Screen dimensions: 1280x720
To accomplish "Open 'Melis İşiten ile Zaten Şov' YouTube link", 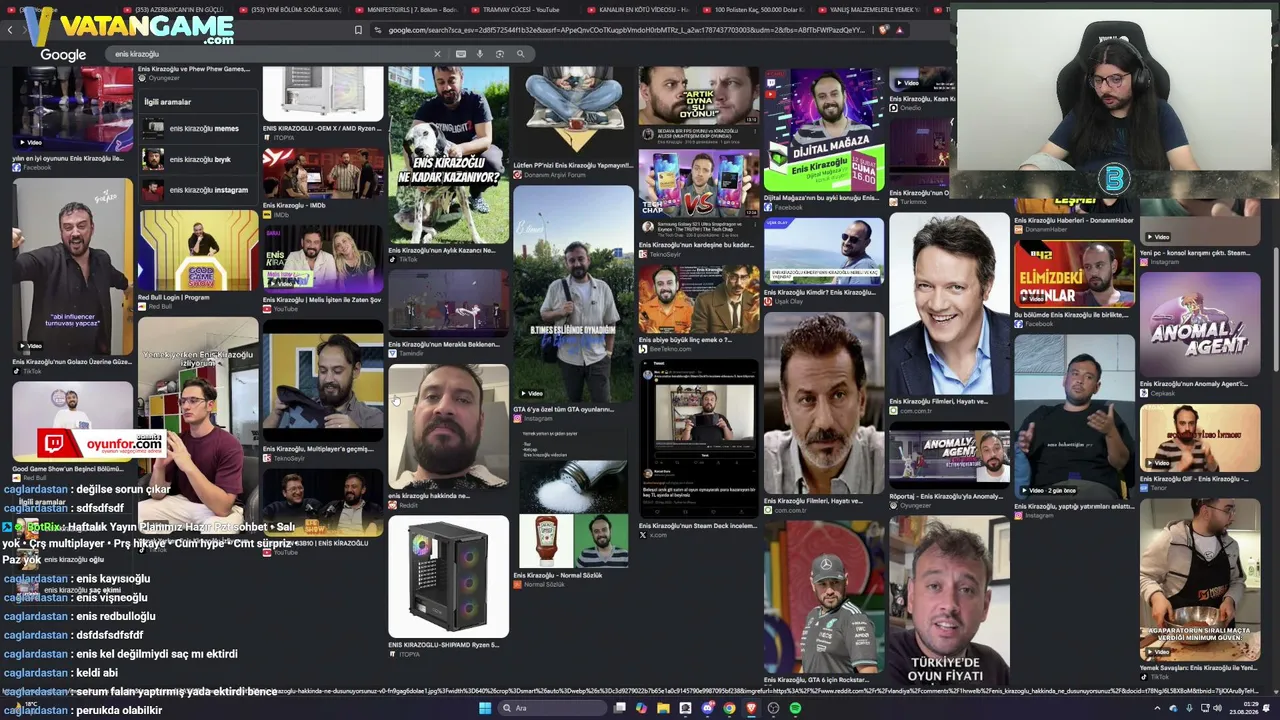I will click(322, 300).
